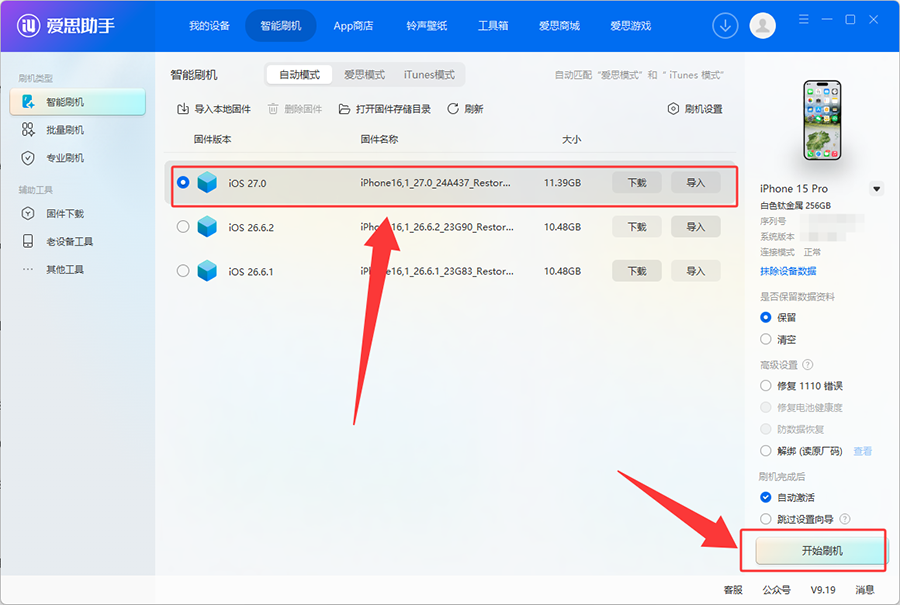
Task: Click 导入本地固件 toolbar item
Action: coord(214,108)
